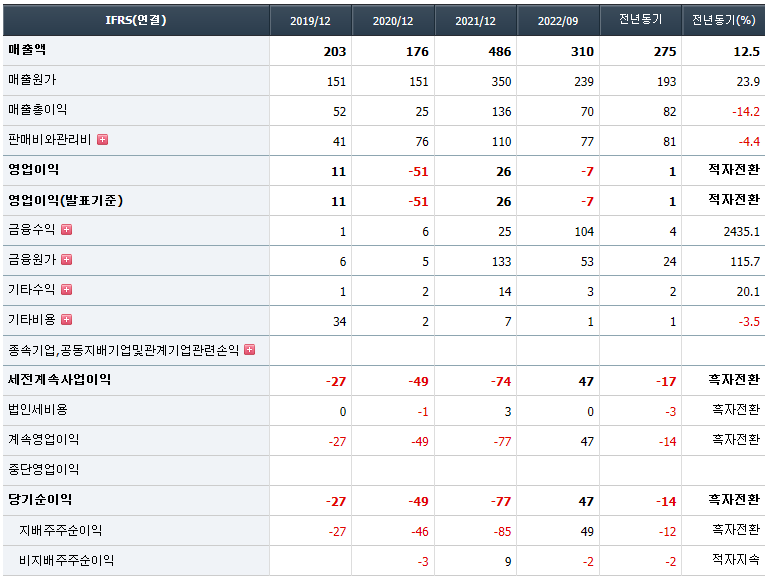Click 판매비와관리비 change value -4.4

[749, 142]
